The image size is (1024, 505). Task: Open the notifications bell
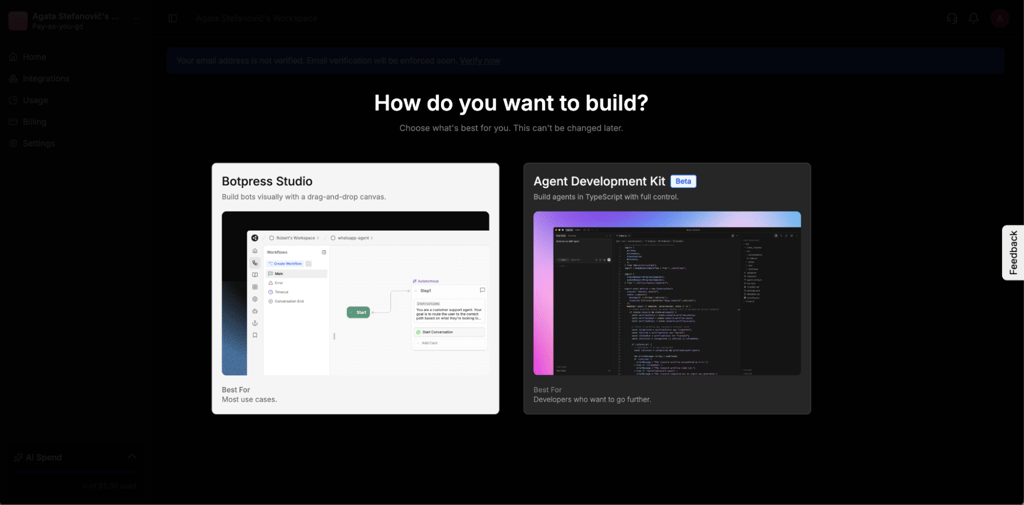[x=973, y=18]
